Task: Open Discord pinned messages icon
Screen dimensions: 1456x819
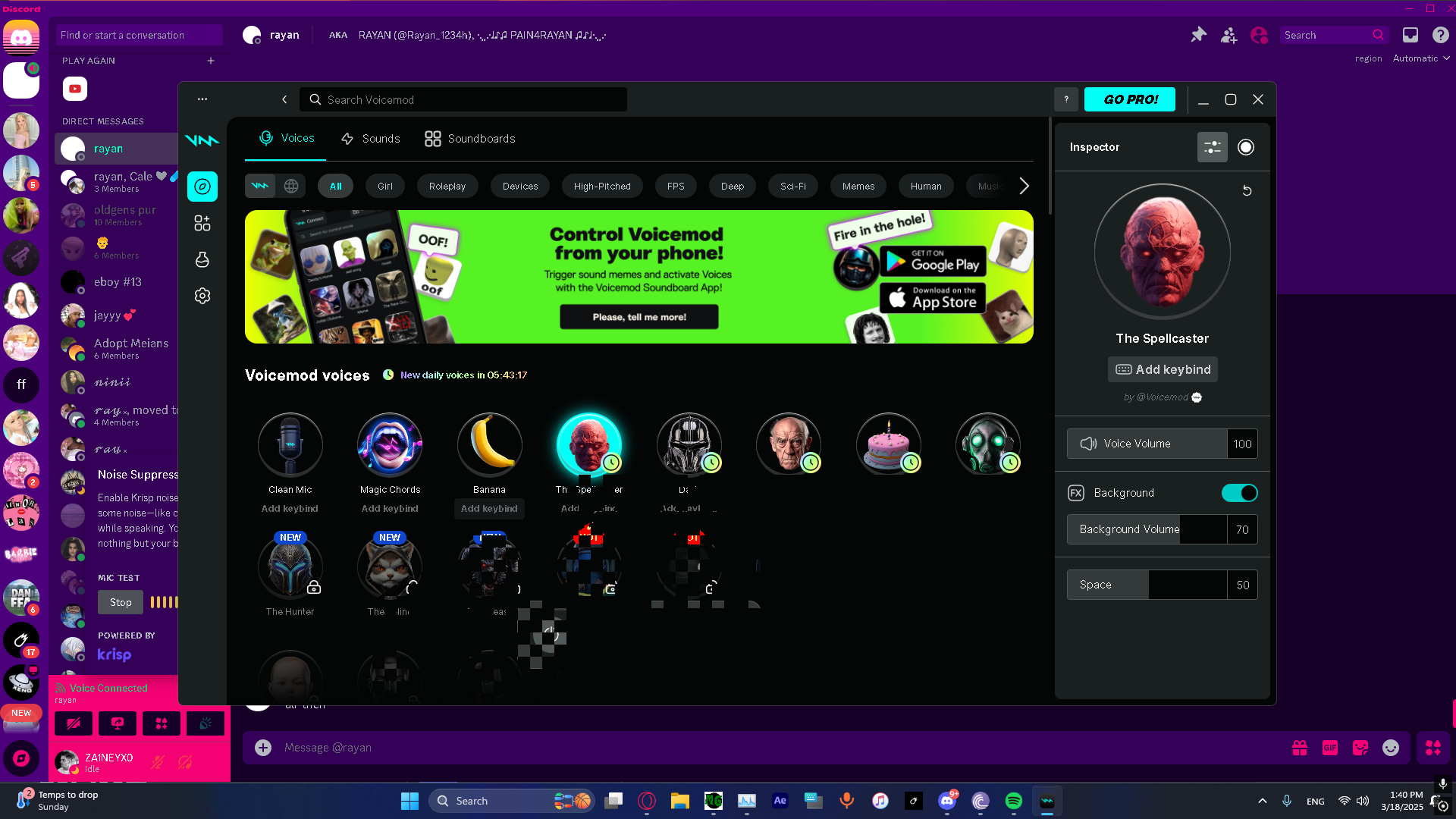Action: 1198,35
